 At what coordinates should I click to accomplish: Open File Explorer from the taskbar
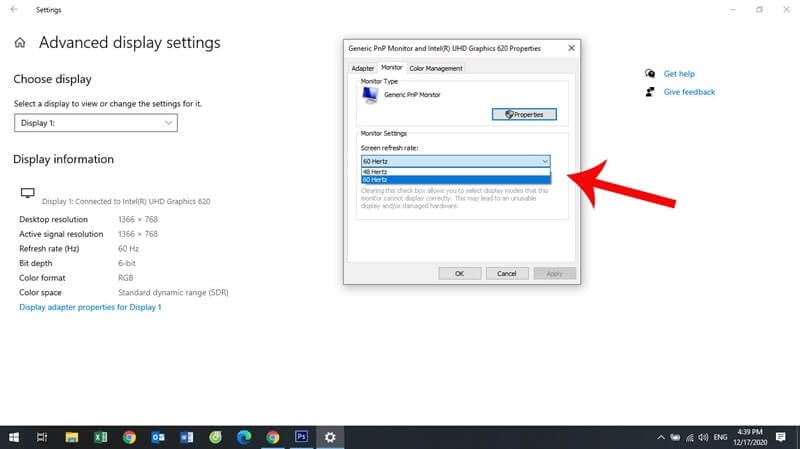[x=71, y=437]
